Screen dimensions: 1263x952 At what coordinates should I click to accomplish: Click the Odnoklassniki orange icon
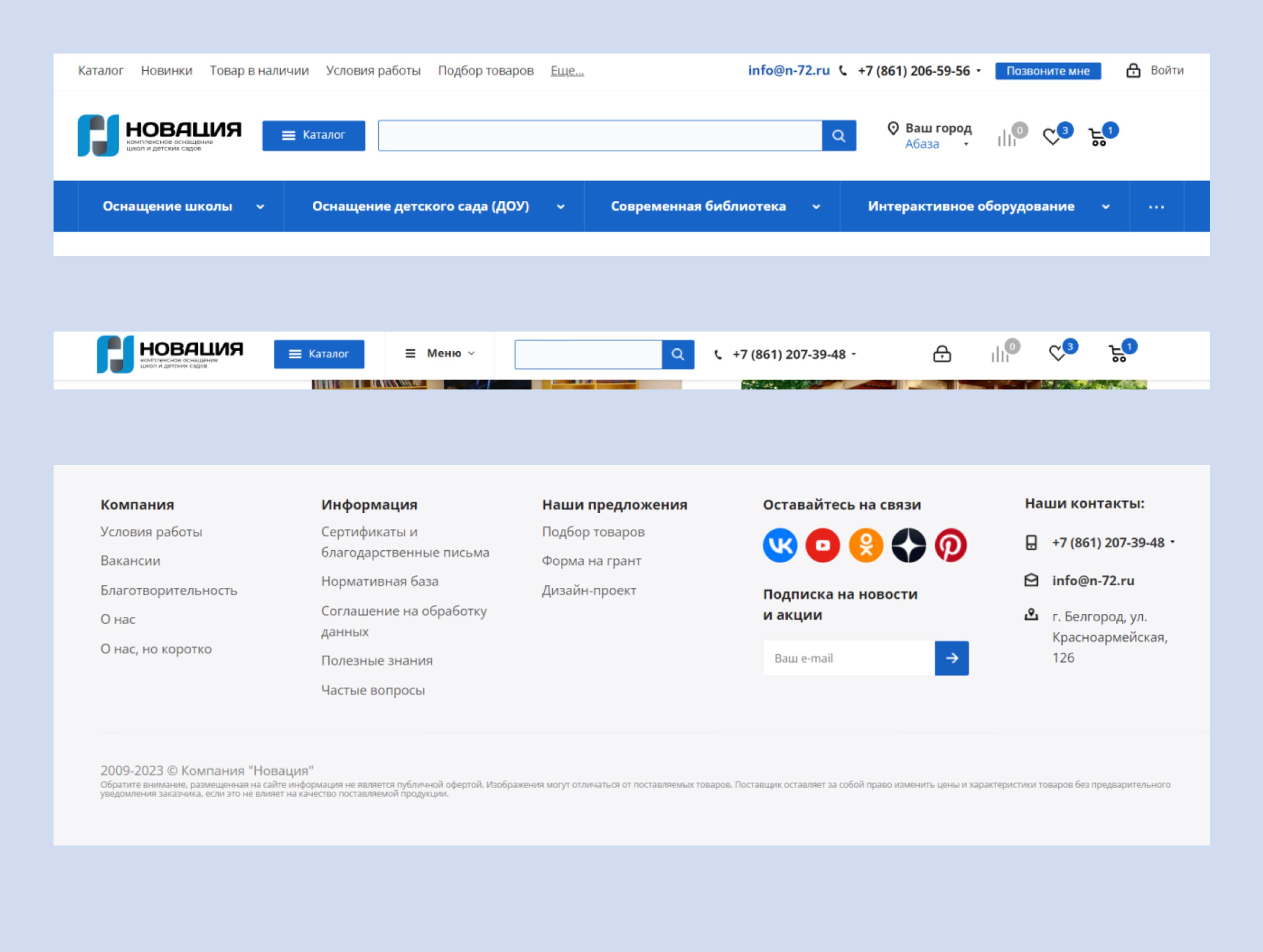(x=865, y=545)
